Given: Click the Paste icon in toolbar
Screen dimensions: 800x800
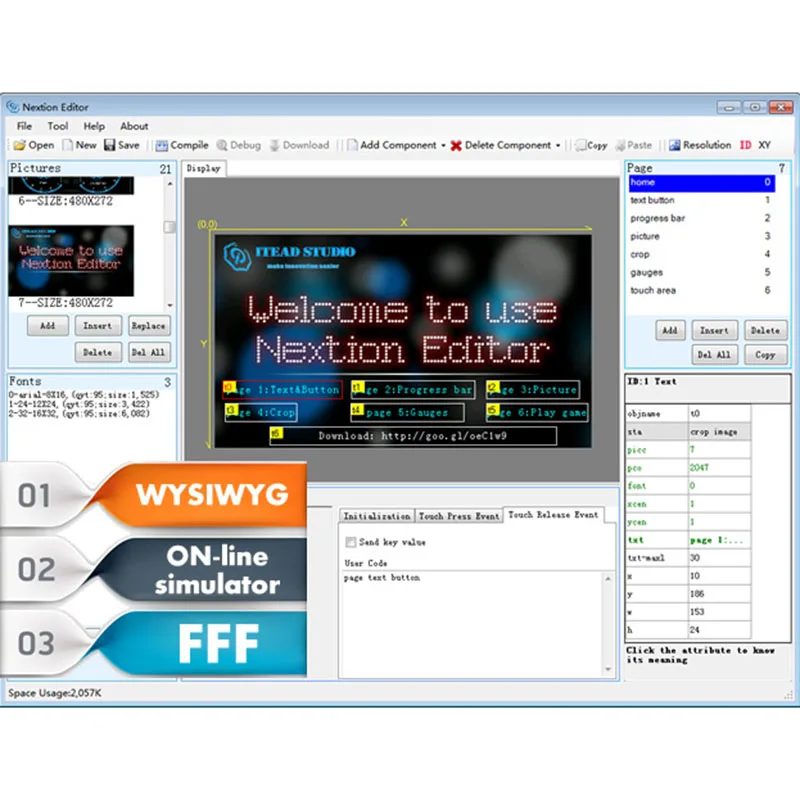Looking at the screenshot, I should pyautogui.click(x=620, y=146).
